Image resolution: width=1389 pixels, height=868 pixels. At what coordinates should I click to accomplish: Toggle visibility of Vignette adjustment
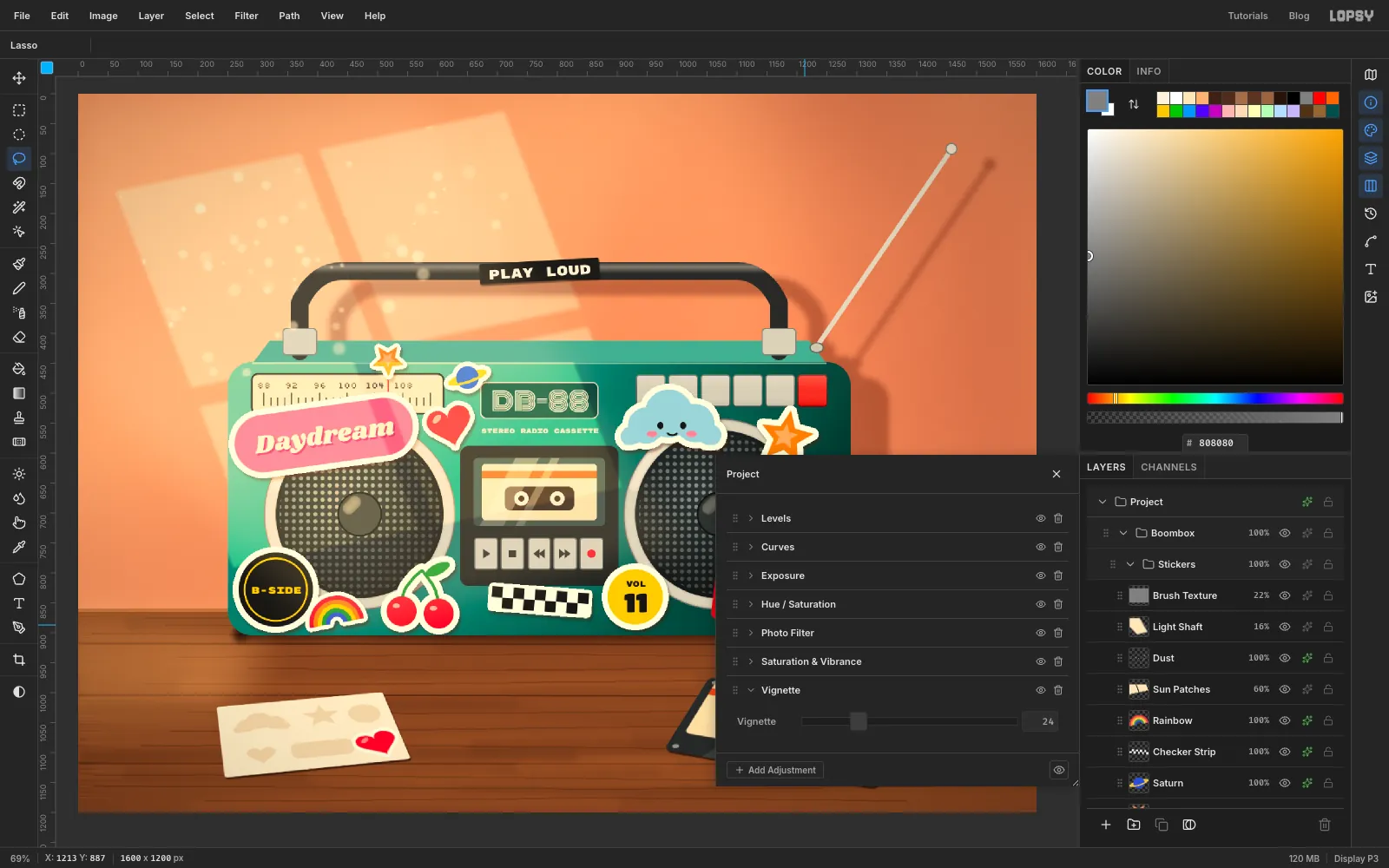pos(1040,690)
